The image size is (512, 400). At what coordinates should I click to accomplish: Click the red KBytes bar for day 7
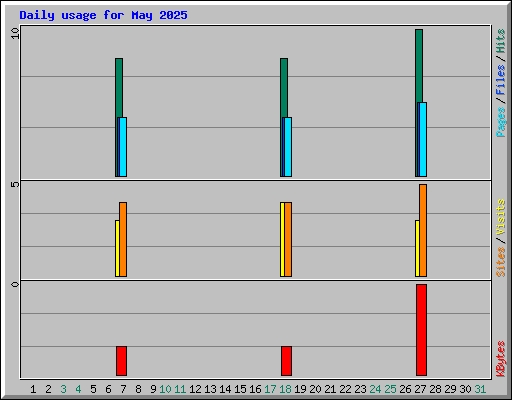click(x=121, y=361)
